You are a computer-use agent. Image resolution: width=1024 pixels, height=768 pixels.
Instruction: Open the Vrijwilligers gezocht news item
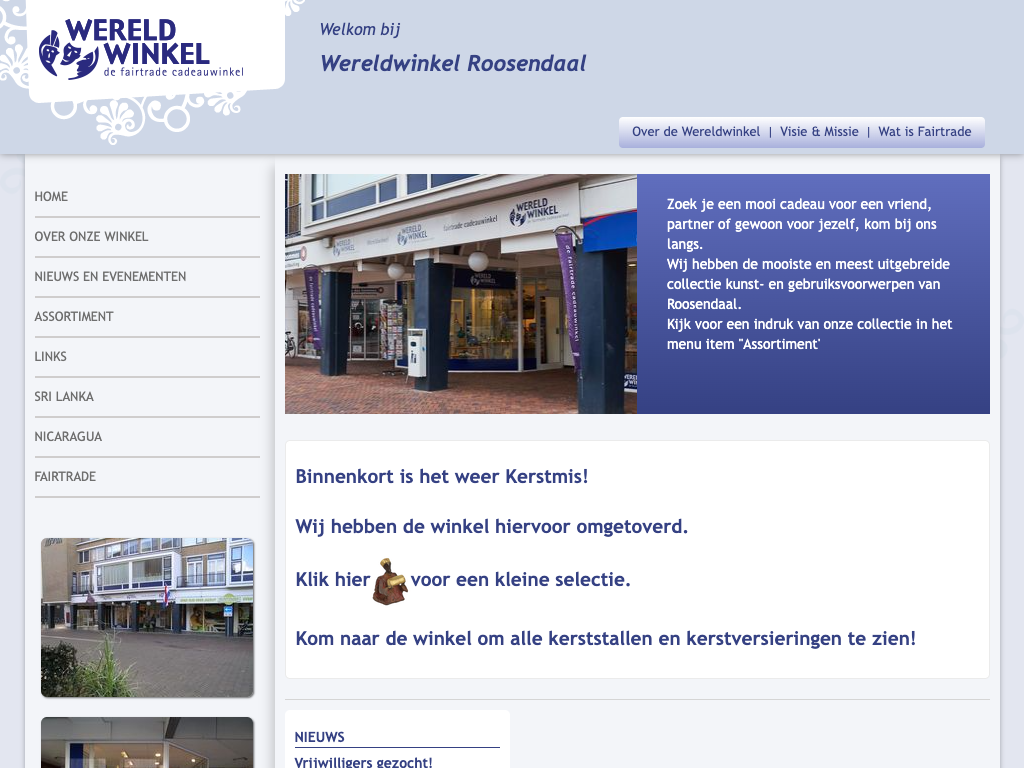tap(363, 762)
